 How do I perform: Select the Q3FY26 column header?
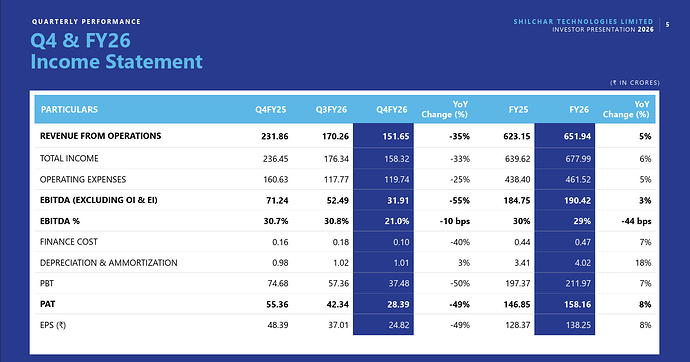331,110
